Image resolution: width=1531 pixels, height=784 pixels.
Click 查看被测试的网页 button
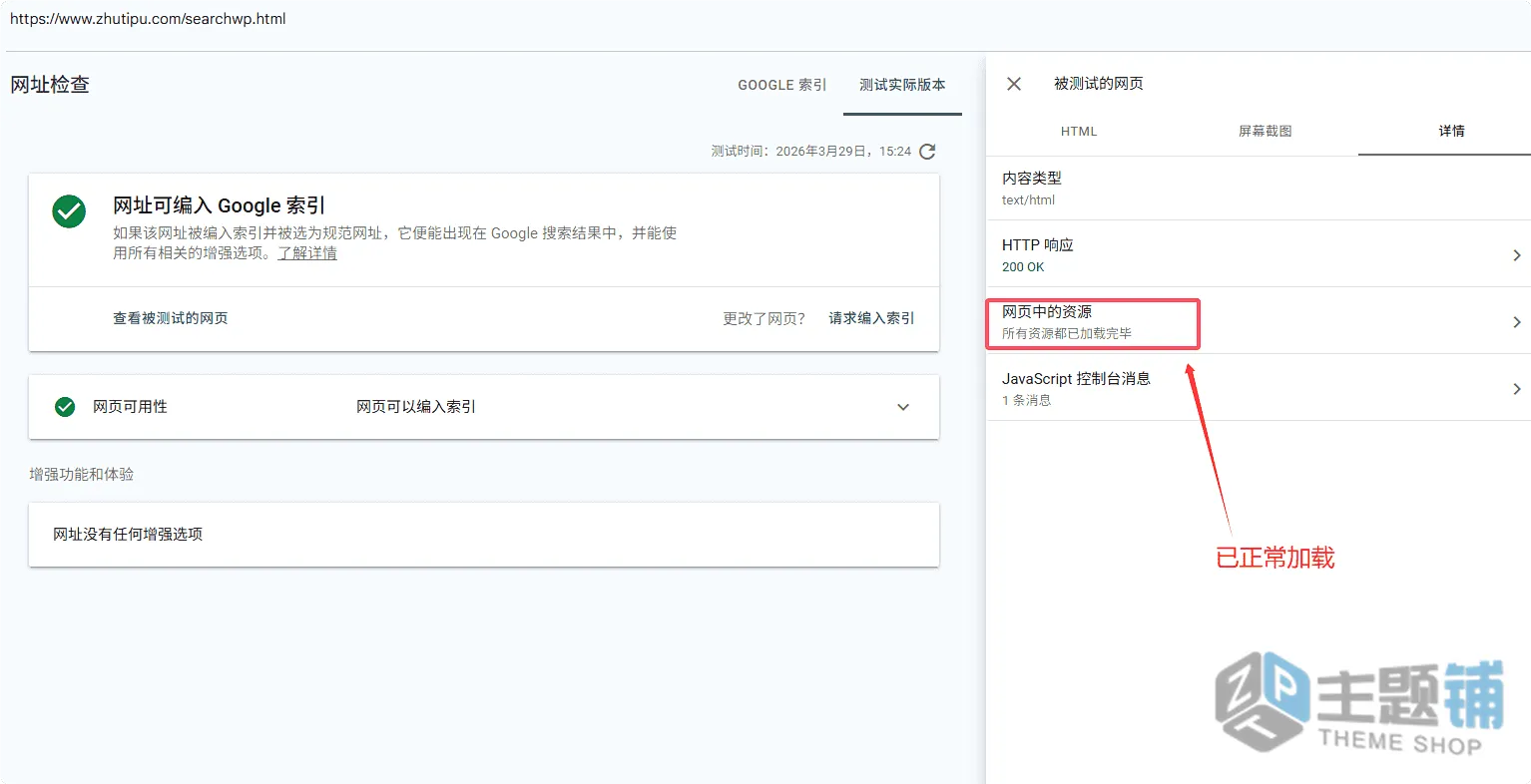pos(171,318)
